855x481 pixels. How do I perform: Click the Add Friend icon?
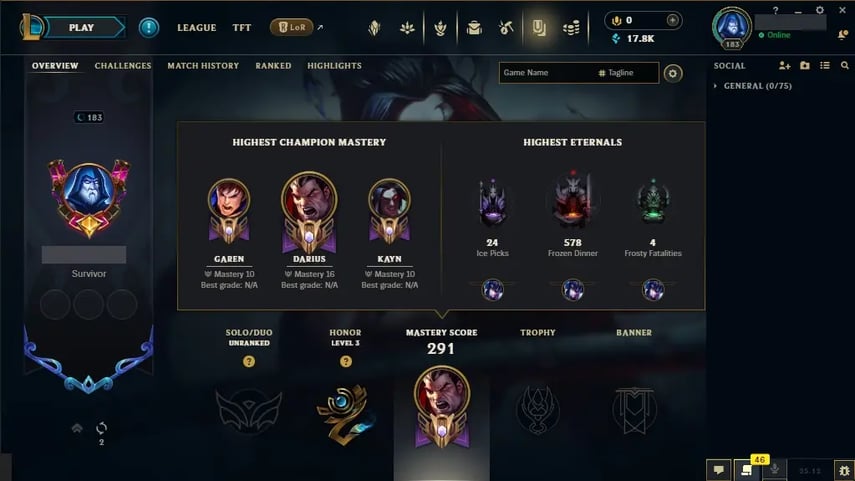[x=784, y=65]
